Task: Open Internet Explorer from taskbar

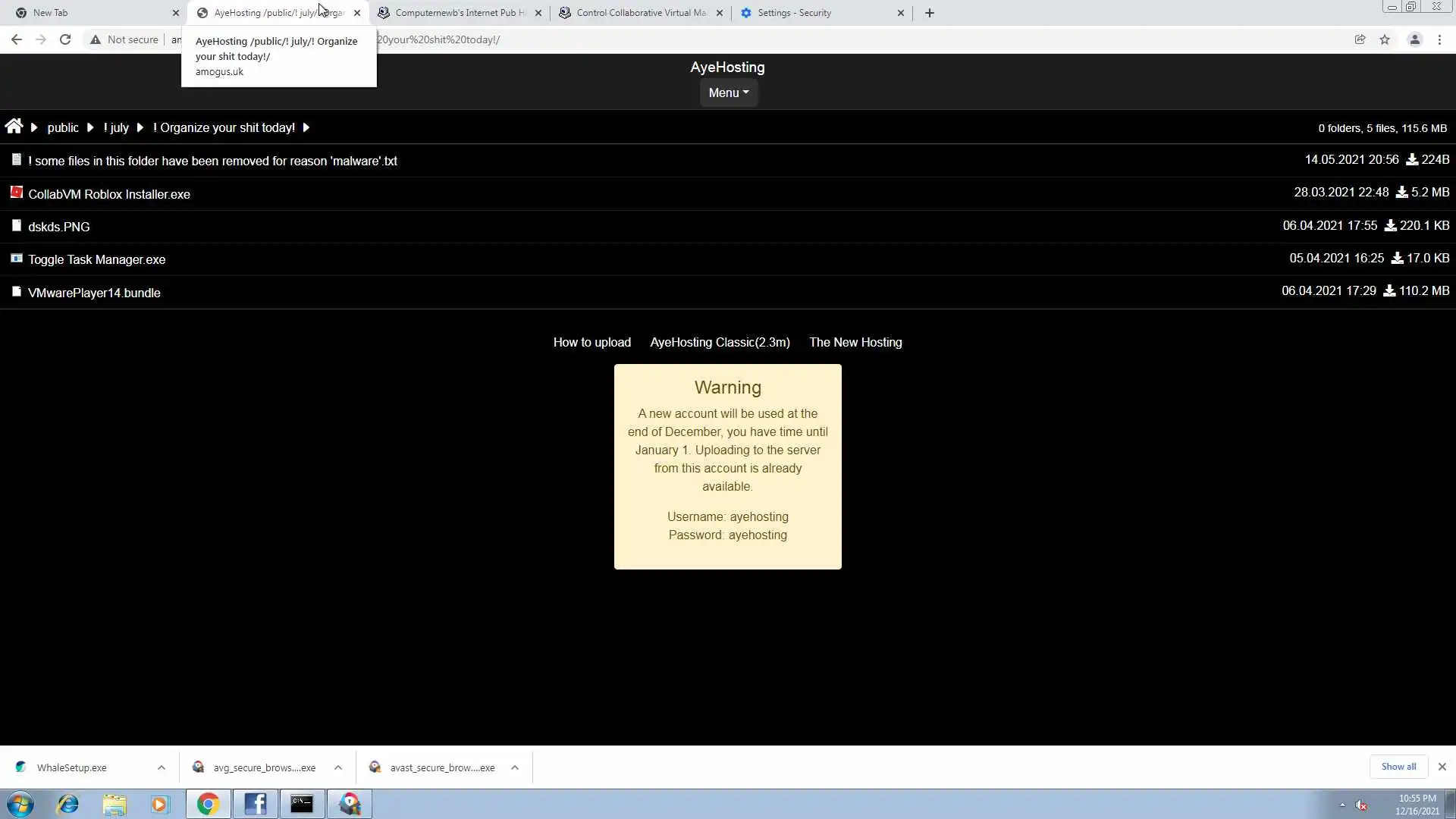Action: [68, 804]
